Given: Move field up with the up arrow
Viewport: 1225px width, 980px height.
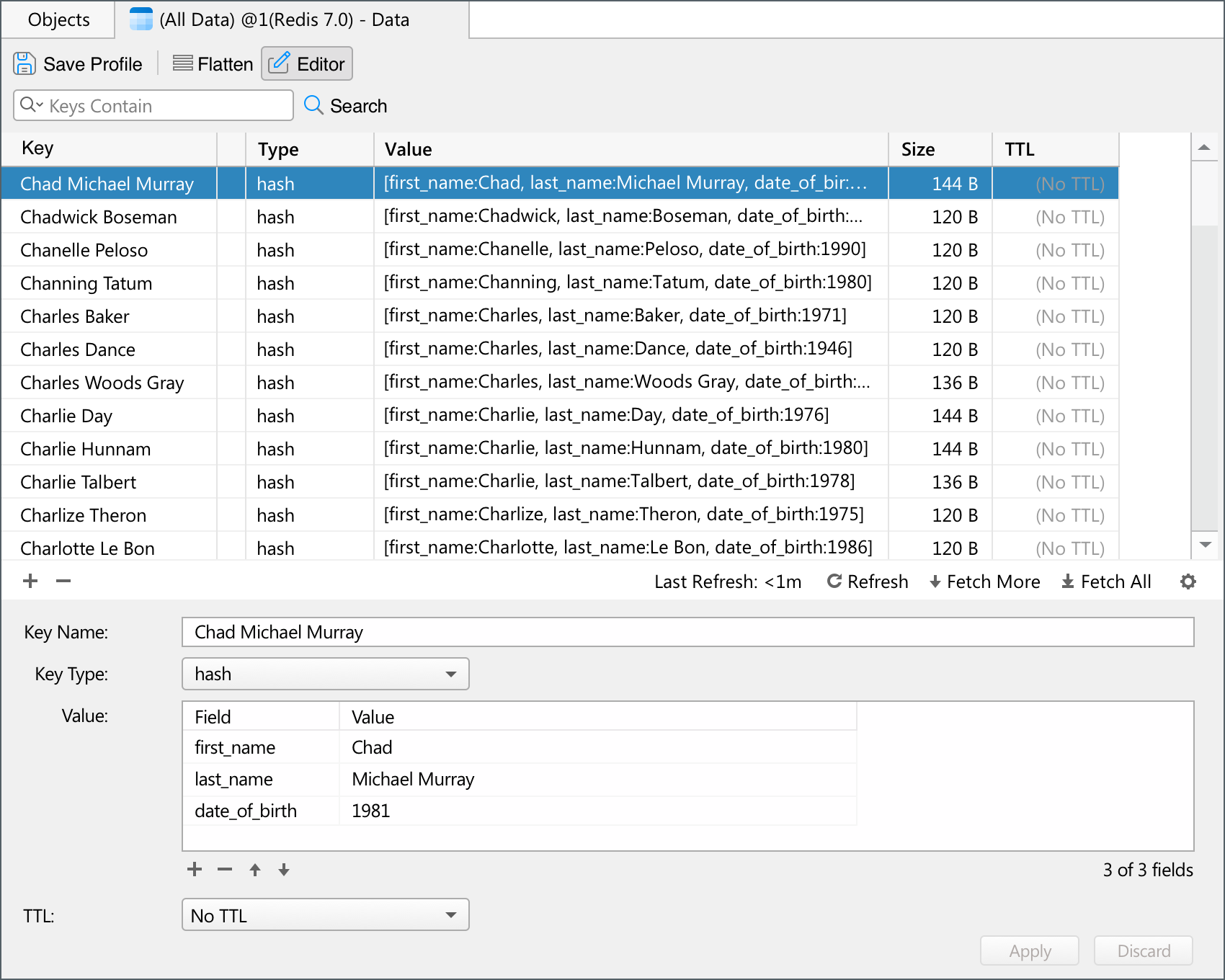Looking at the screenshot, I should pos(255,870).
